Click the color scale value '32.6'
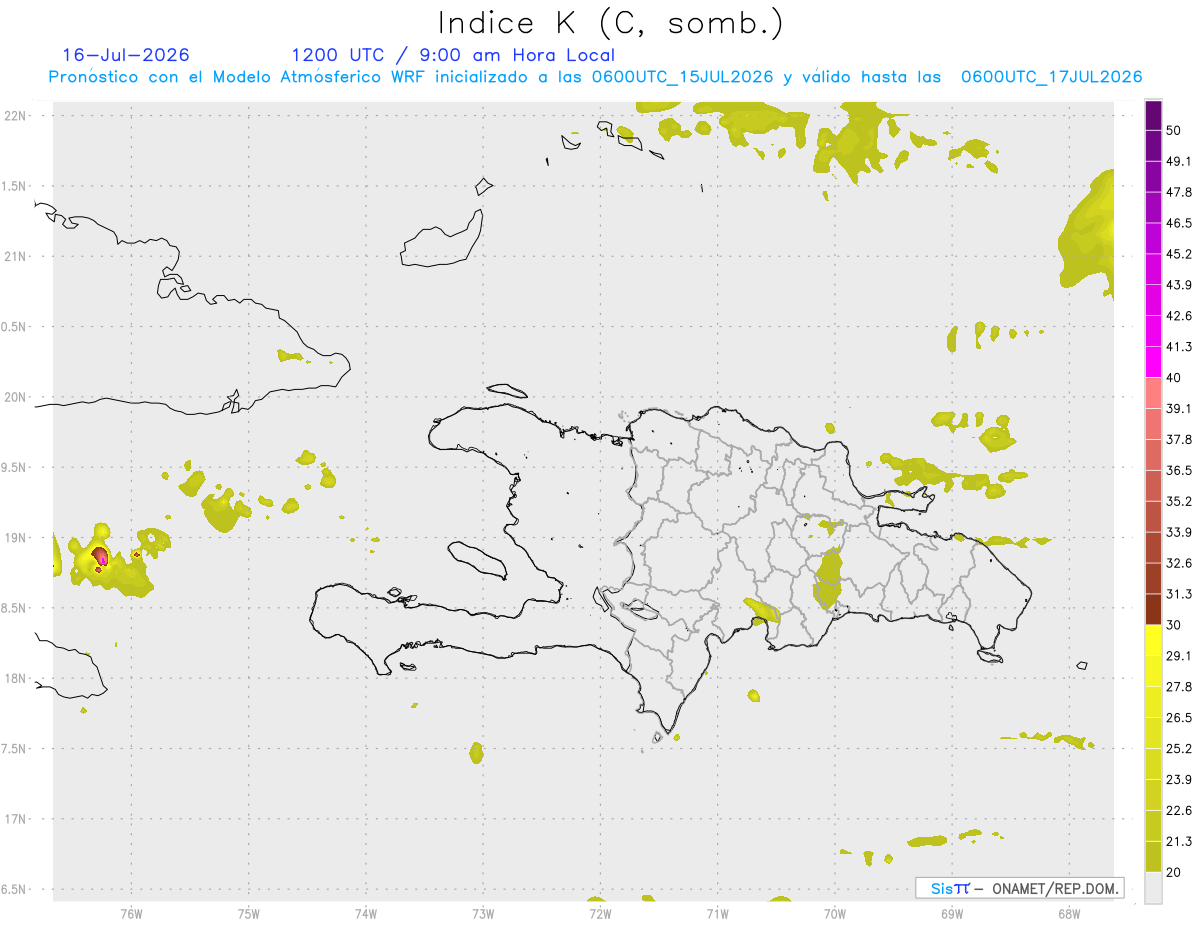This screenshot has height=927, width=1200. tap(1179, 563)
